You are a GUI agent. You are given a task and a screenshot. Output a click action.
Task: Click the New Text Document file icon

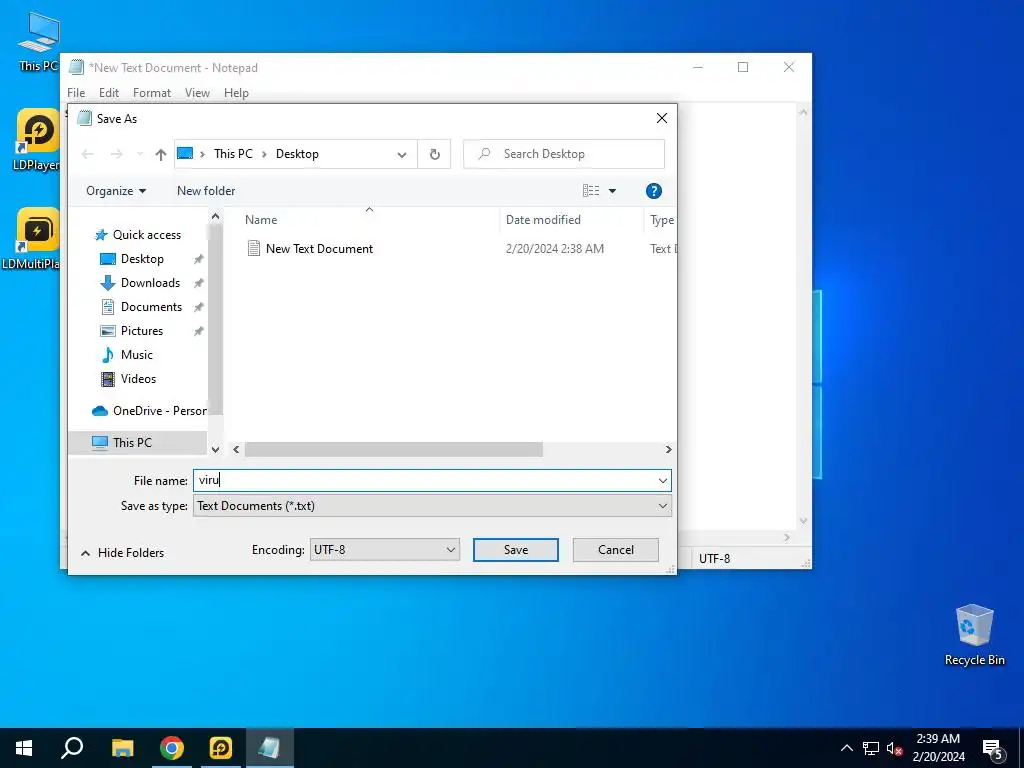point(253,248)
